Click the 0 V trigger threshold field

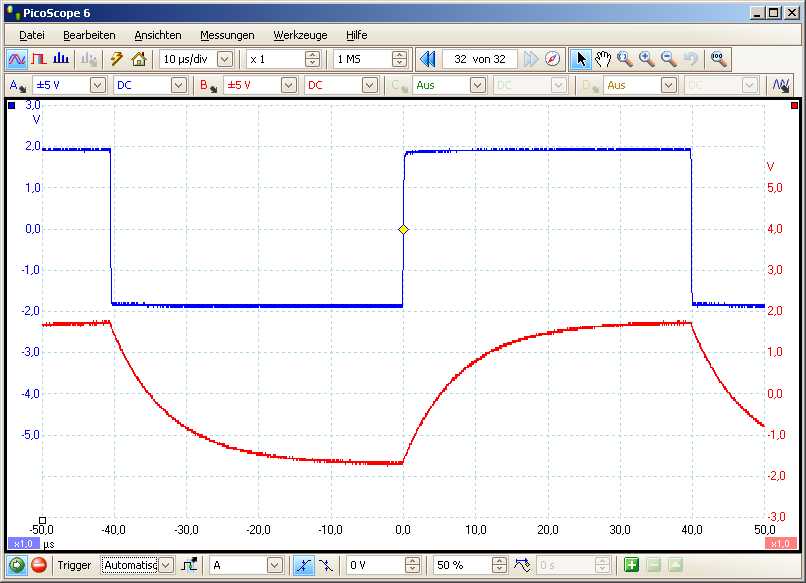376,566
